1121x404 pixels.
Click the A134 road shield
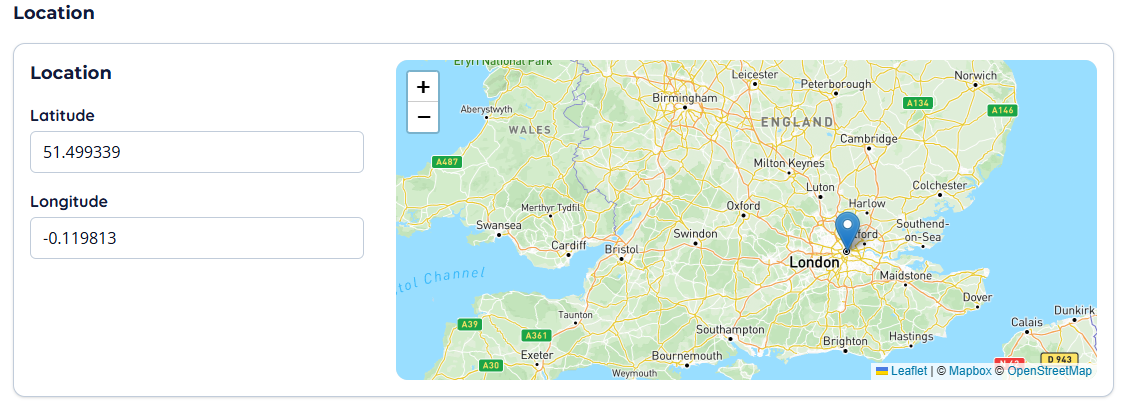(x=917, y=103)
